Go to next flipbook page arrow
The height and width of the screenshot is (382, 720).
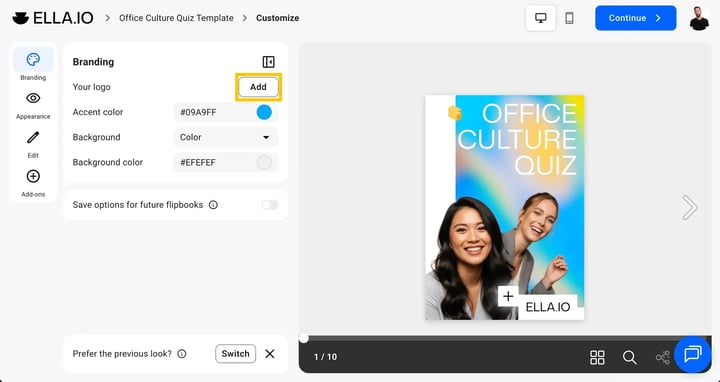pyautogui.click(x=689, y=208)
